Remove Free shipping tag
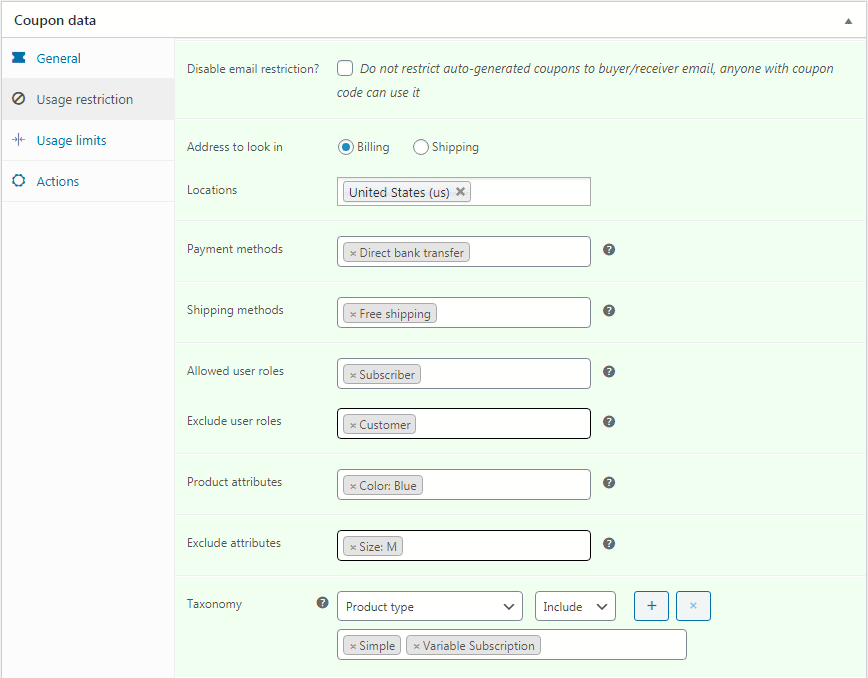The height and width of the screenshot is (678, 868). point(353,314)
